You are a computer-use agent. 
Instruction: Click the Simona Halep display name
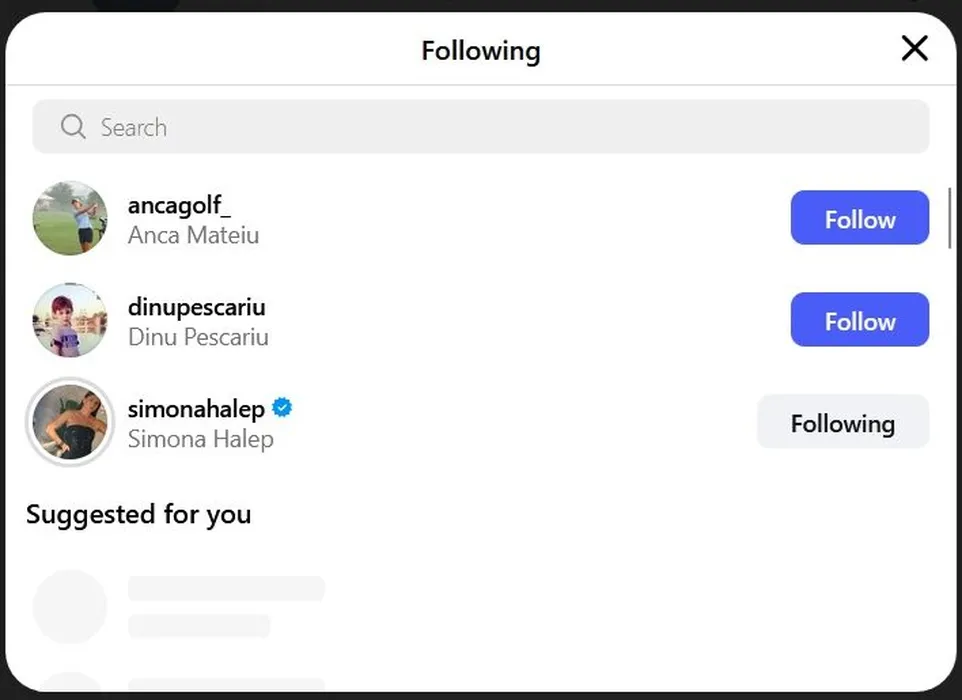200,440
